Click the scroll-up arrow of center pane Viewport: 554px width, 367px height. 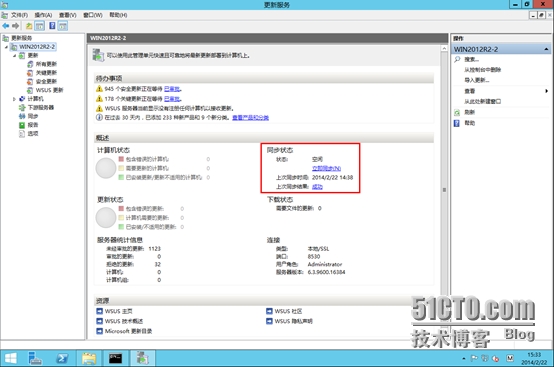click(x=444, y=48)
